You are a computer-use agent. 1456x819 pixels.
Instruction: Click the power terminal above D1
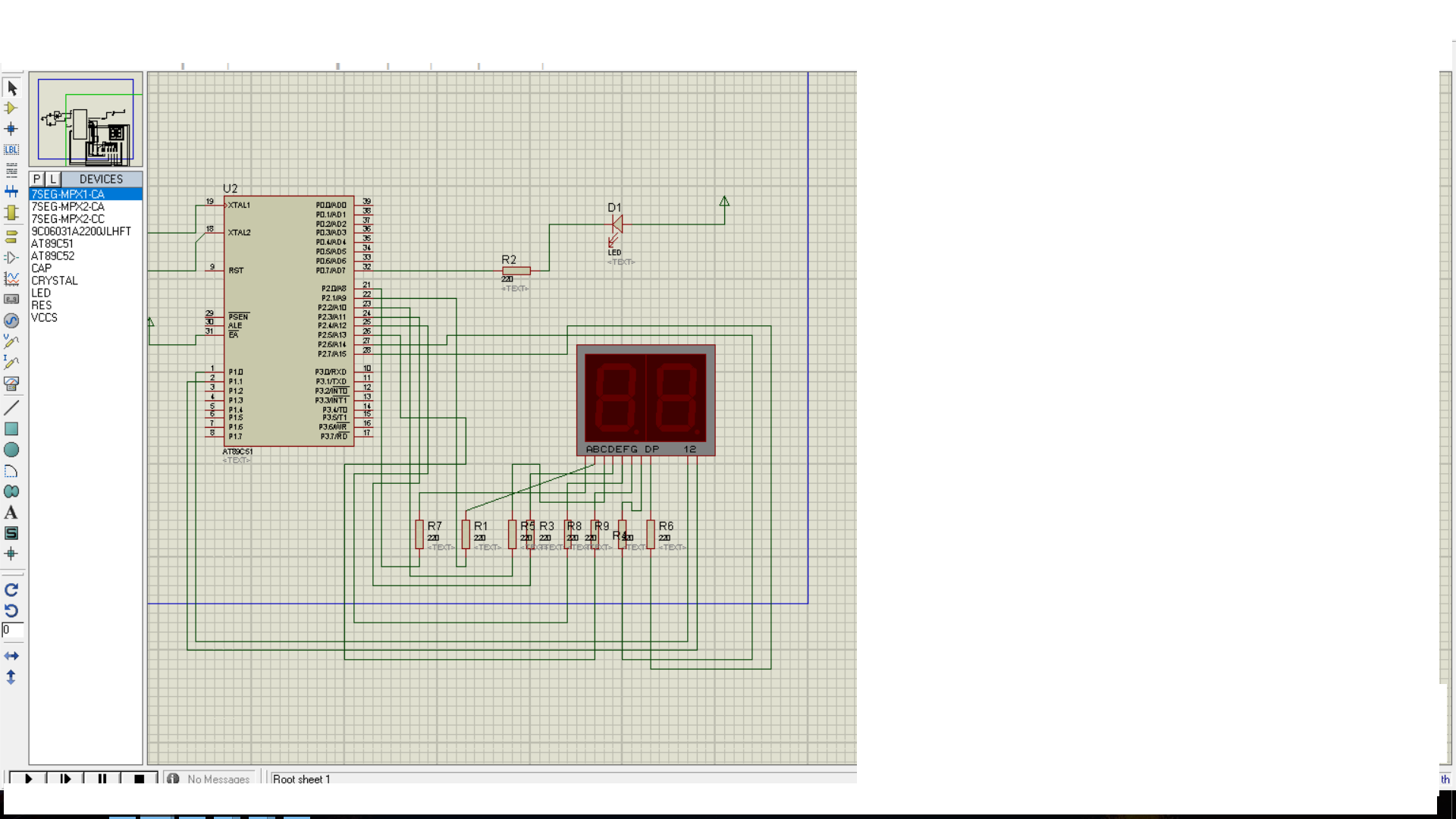point(724,202)
